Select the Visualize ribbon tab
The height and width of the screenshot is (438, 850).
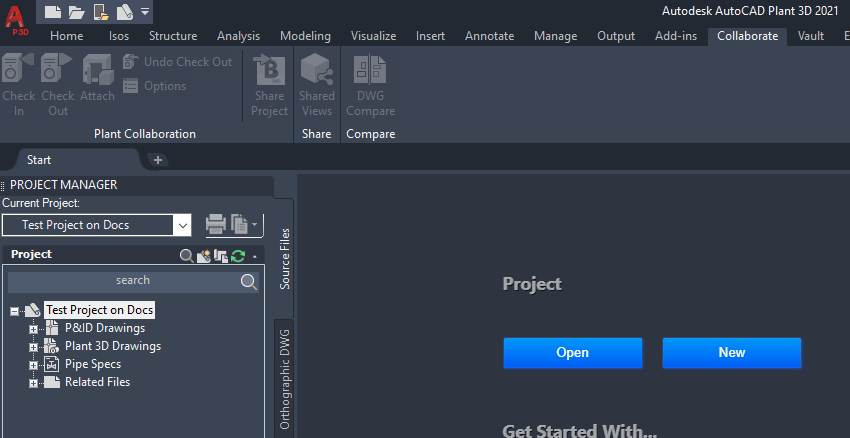coord(374,36)
